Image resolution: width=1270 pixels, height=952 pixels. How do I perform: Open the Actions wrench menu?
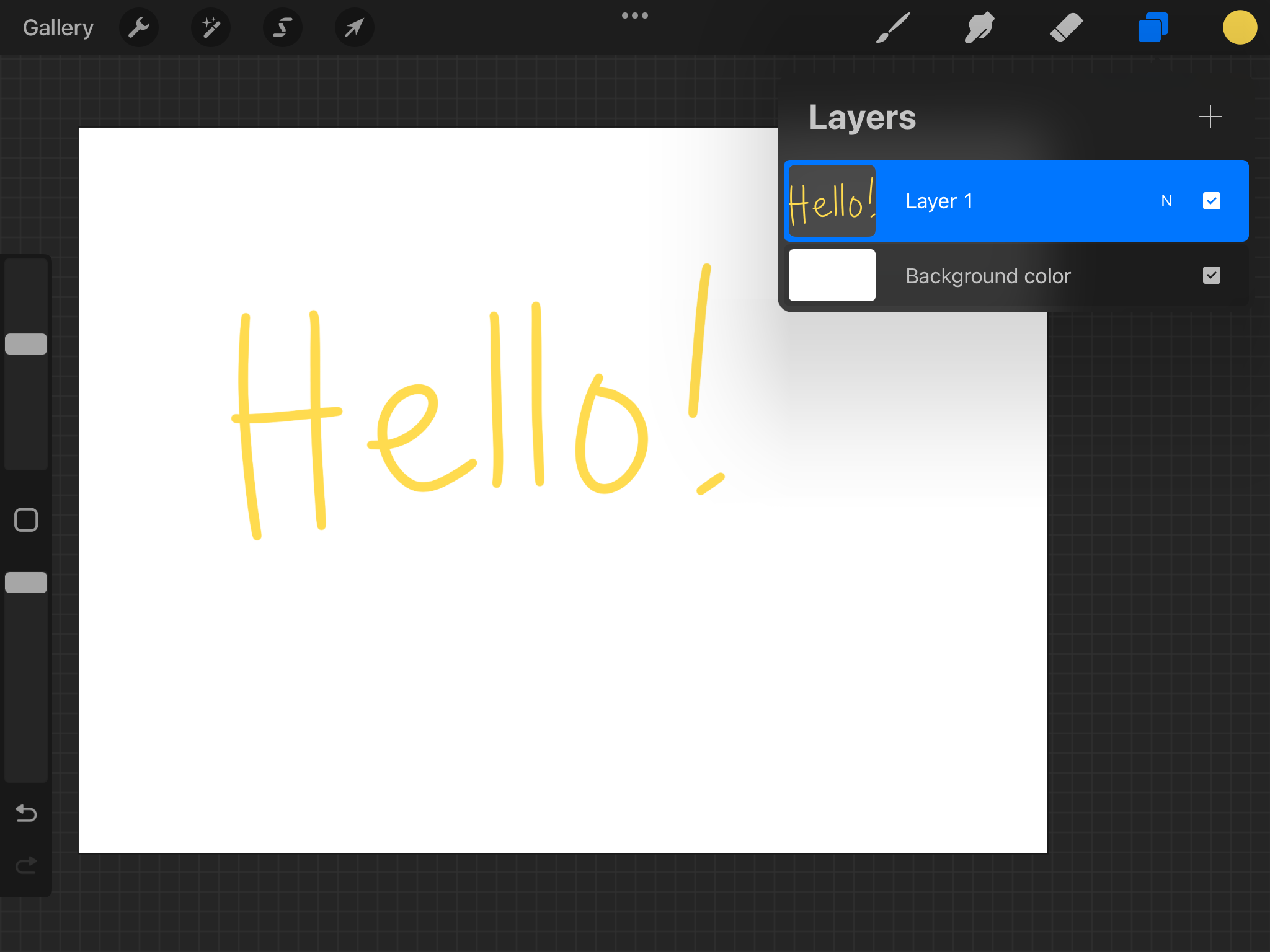139,28
